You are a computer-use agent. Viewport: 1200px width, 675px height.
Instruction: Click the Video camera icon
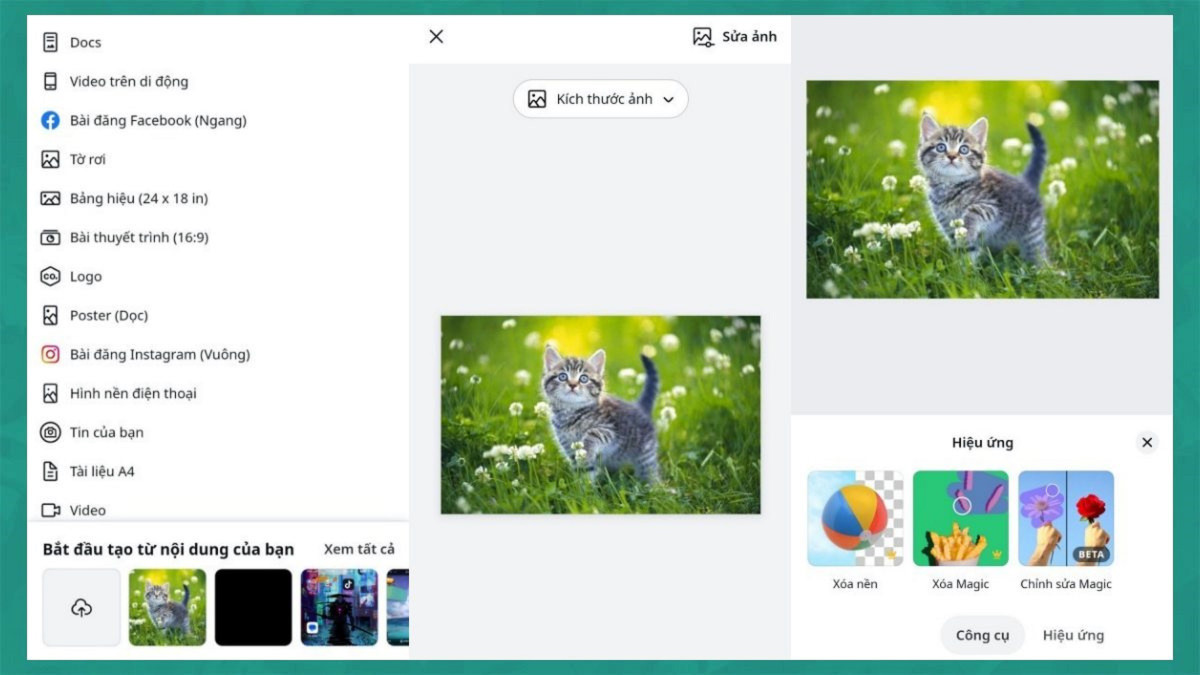coord(50,510)
